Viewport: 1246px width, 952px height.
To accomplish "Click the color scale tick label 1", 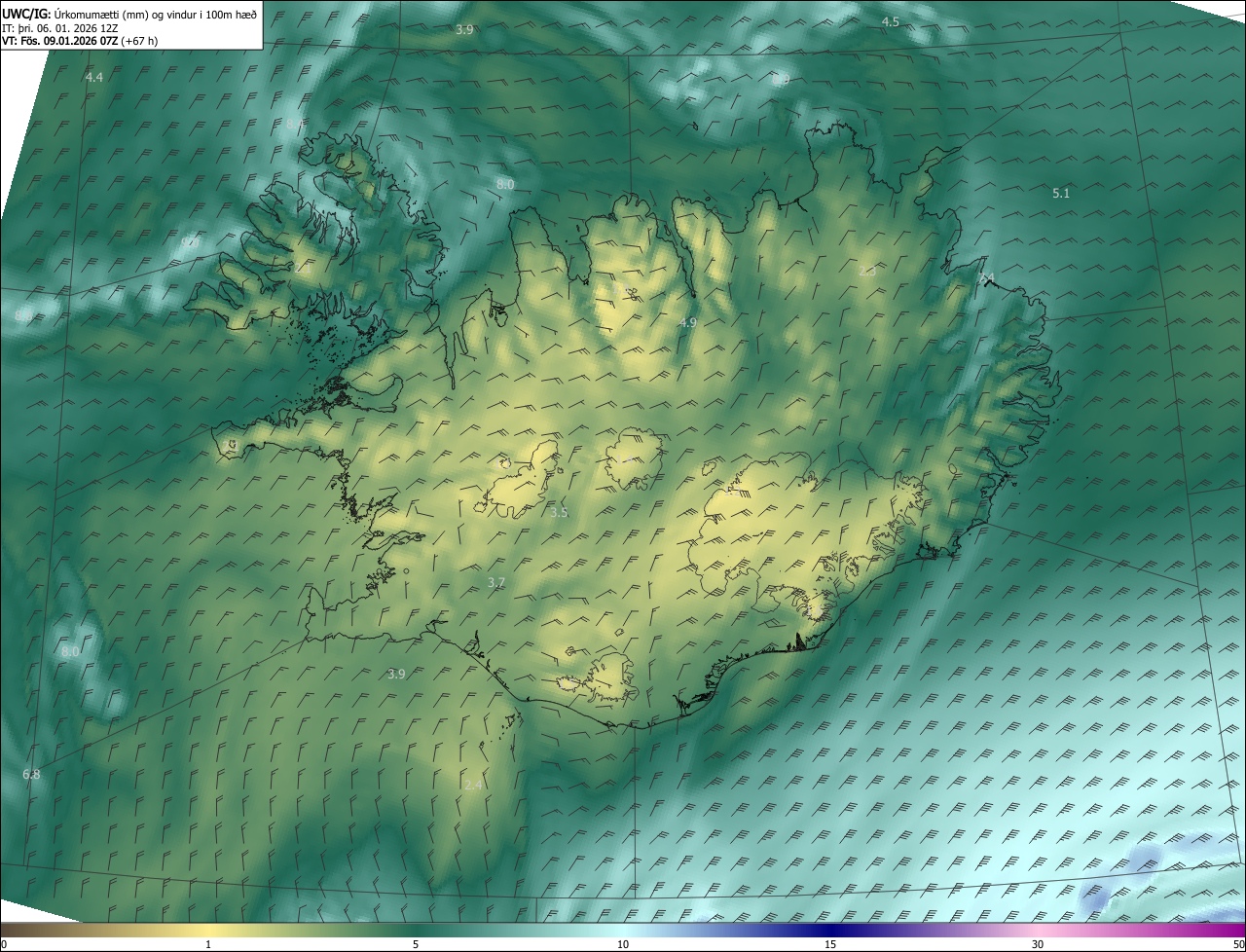I will click(208, 945).
